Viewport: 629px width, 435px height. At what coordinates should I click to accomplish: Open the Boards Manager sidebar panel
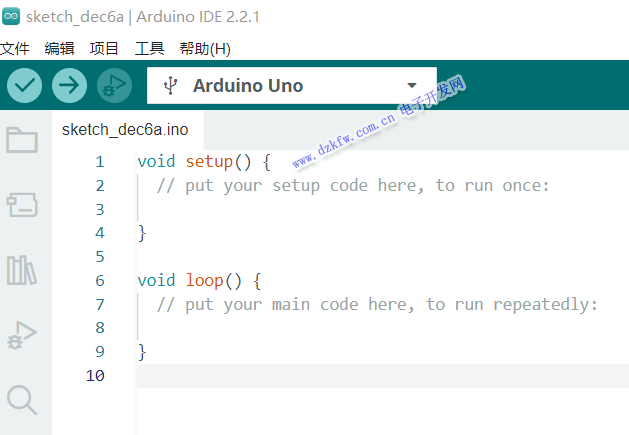[x=22, y=205]
